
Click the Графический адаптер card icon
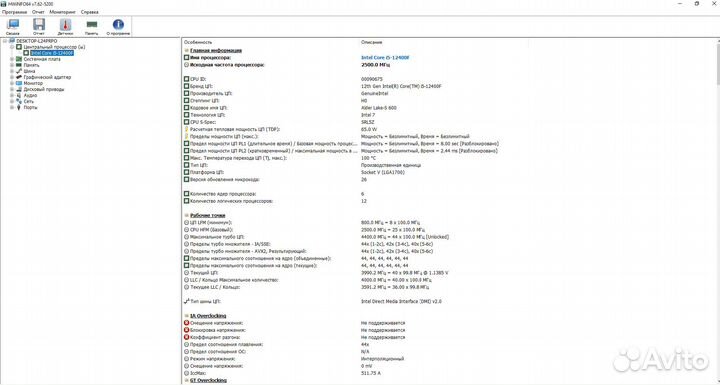point(19,77)
